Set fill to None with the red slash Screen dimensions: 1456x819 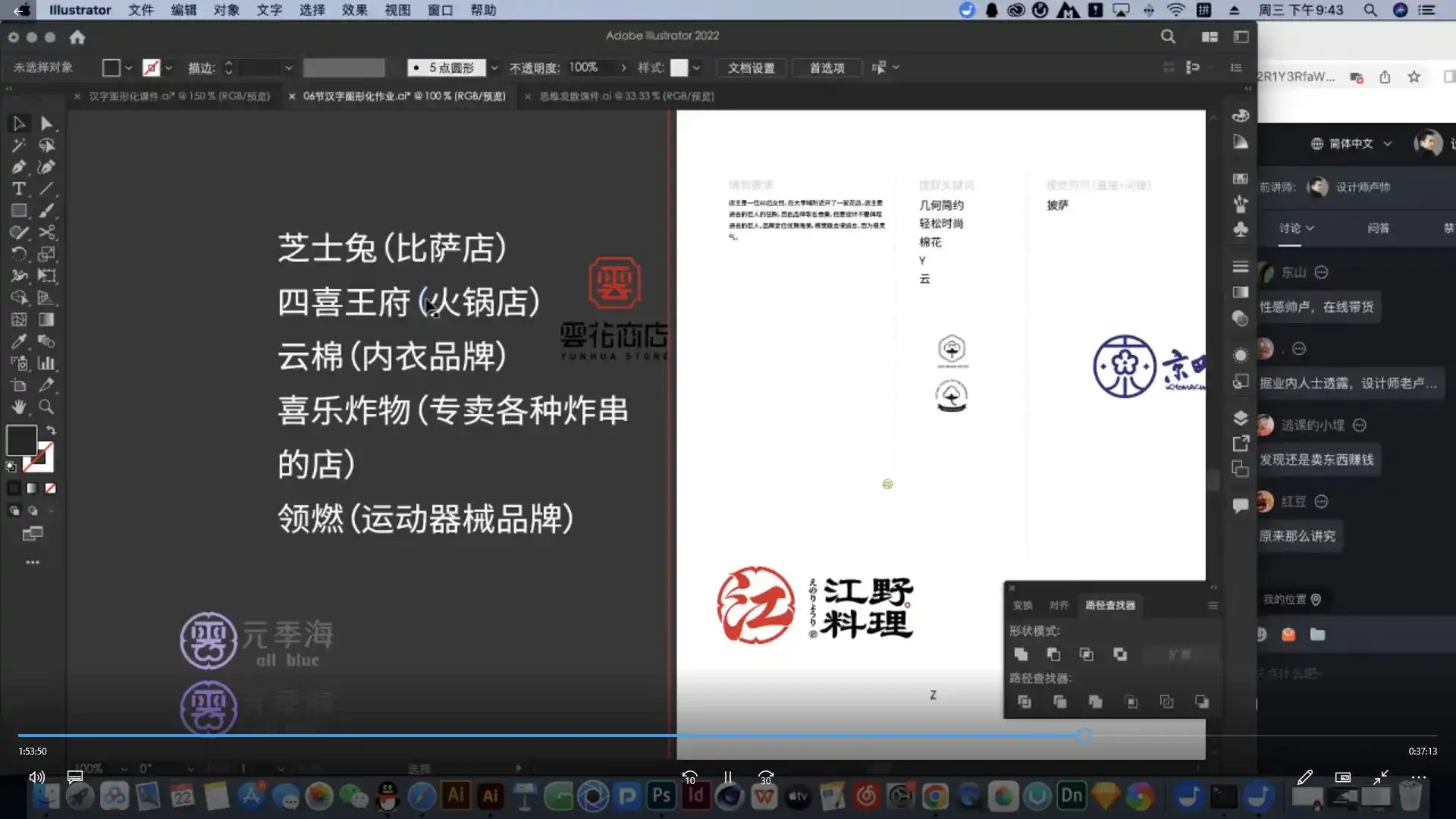click(x=50, y=488)
